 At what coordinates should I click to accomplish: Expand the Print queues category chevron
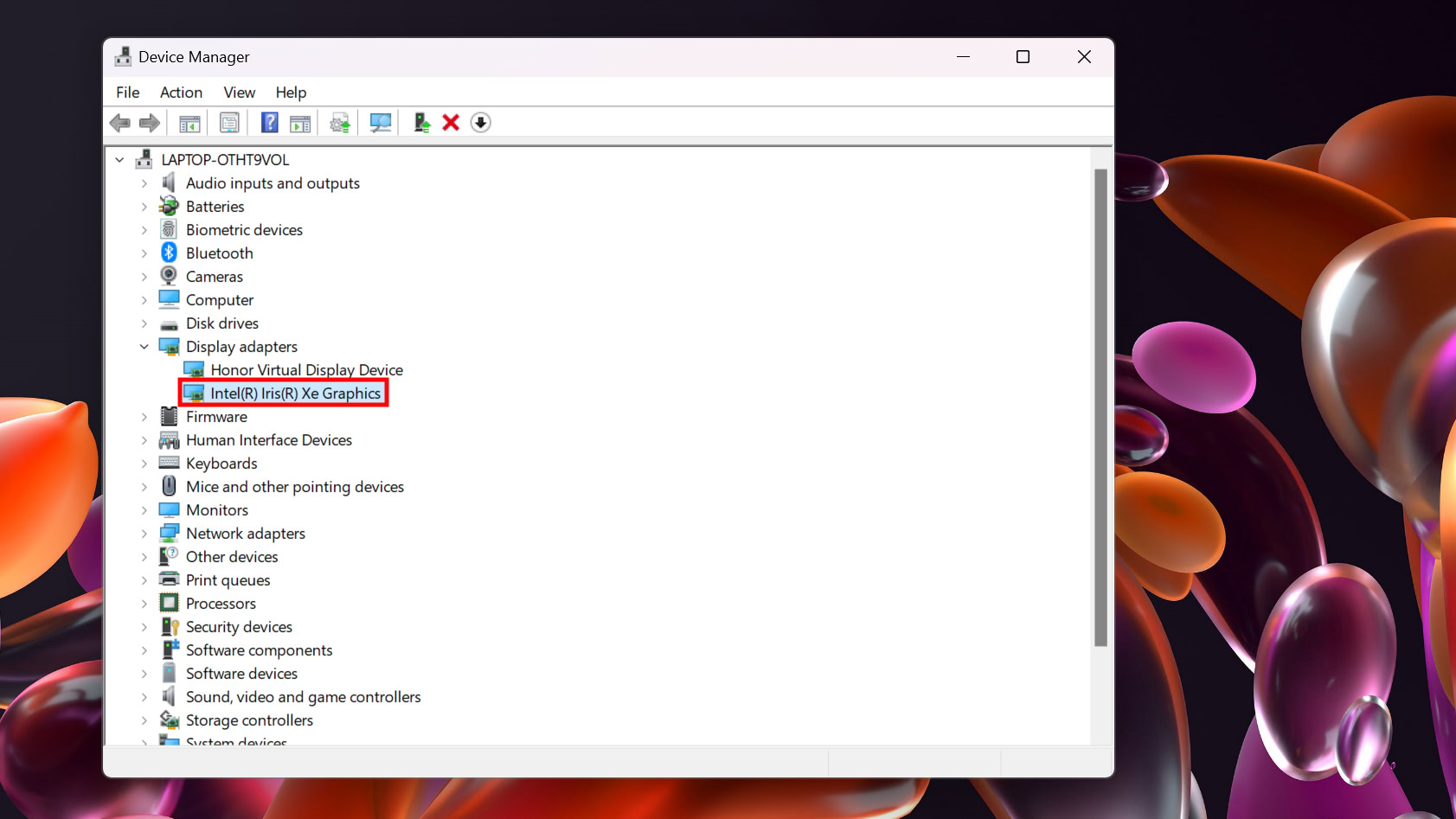[144, 580]
